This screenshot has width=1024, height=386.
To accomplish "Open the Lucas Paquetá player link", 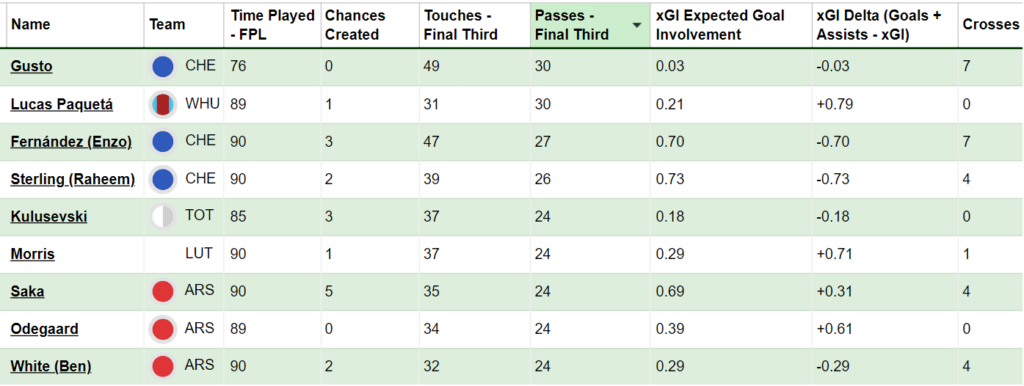I will click(61, 105).
